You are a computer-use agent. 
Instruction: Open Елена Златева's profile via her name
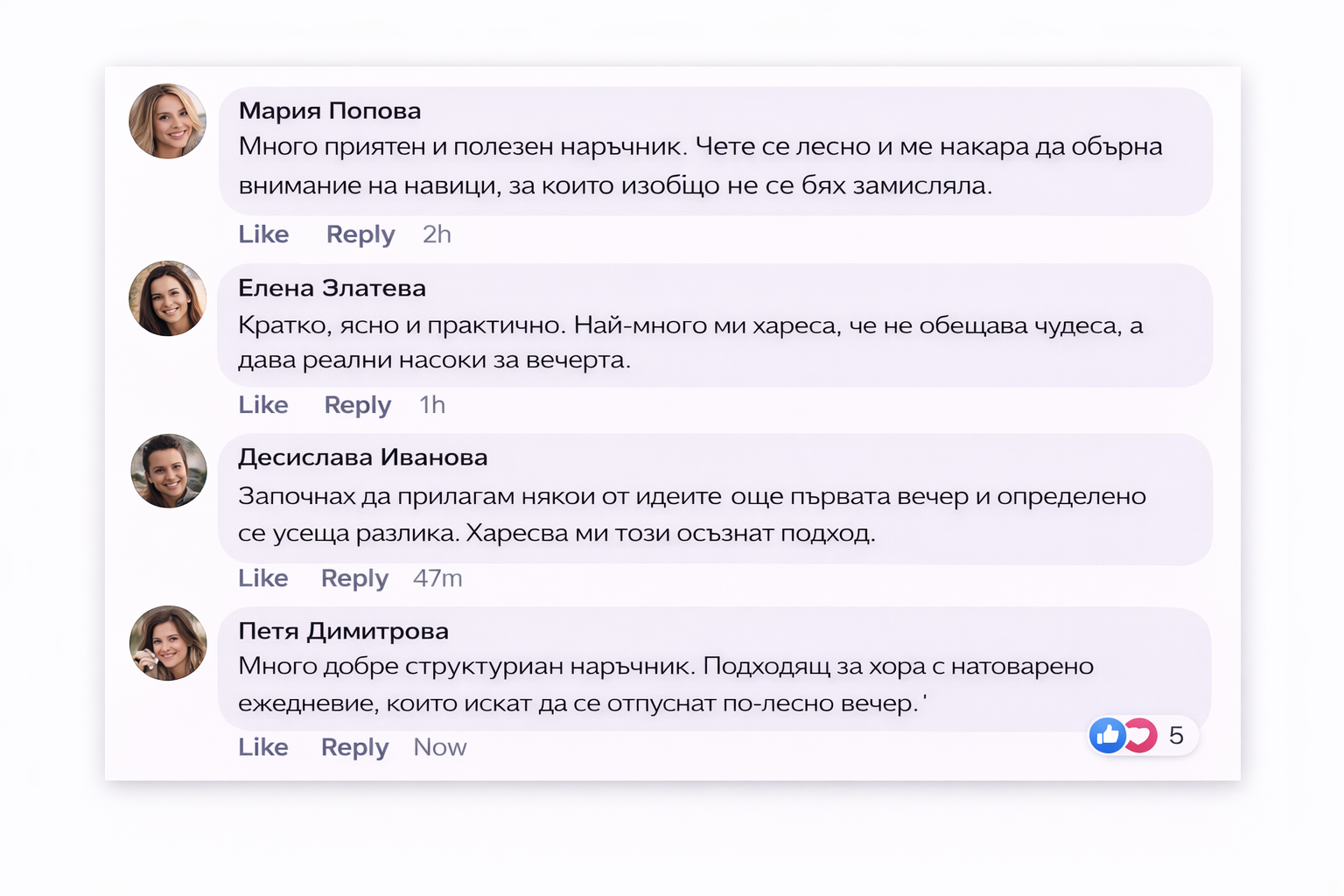click(x=332, y=289)
